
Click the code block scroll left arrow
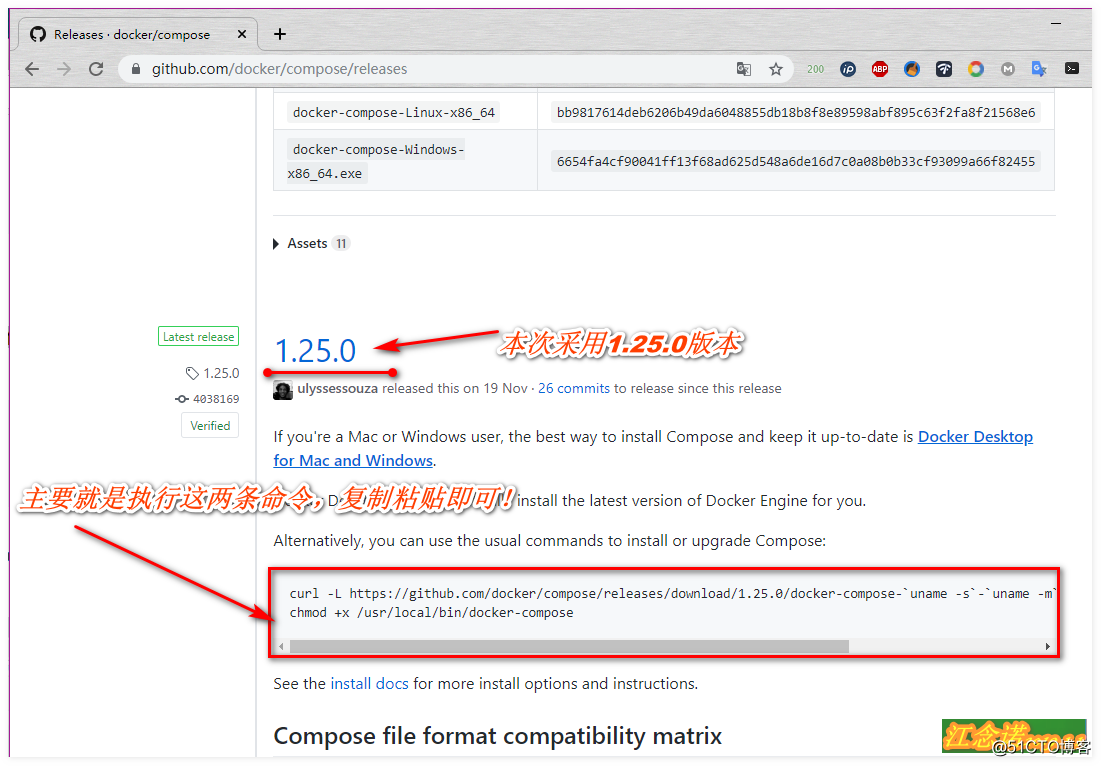pos(281,646)
